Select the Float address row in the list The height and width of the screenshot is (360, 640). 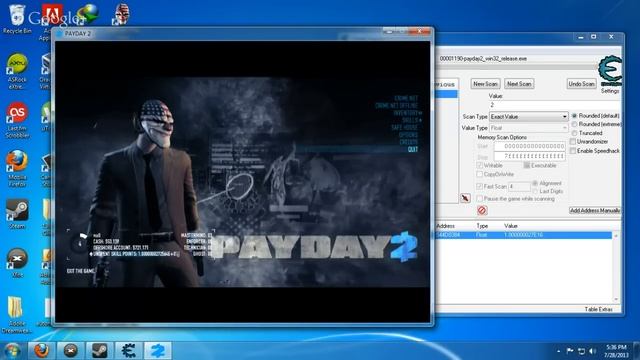[x=524, y=235]
